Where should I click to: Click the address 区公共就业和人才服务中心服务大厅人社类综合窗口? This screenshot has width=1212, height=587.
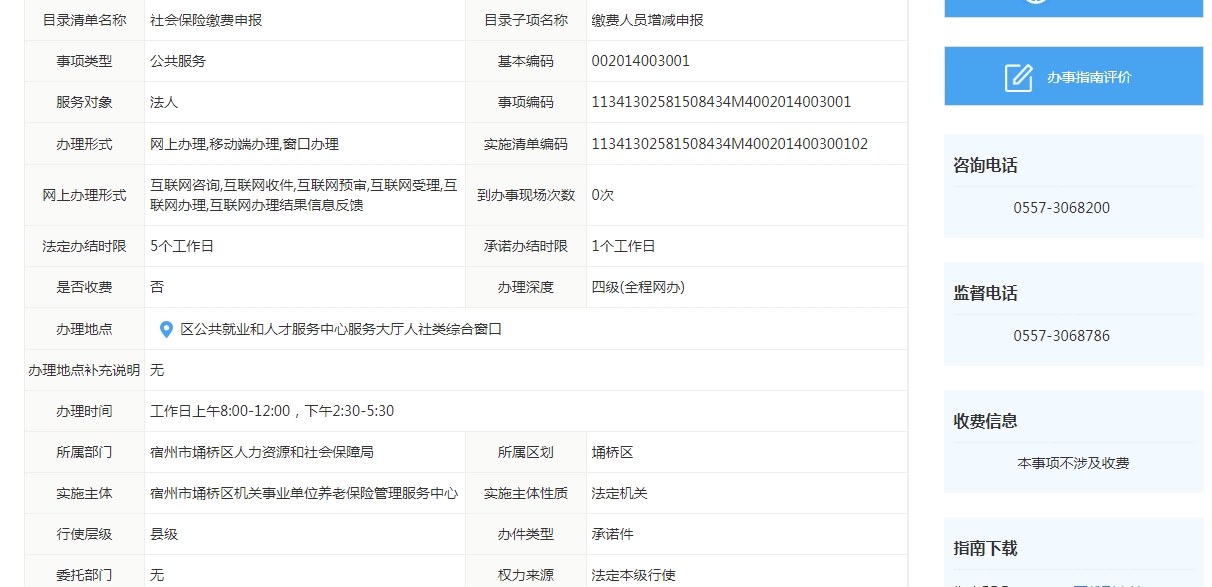[340, 329]
